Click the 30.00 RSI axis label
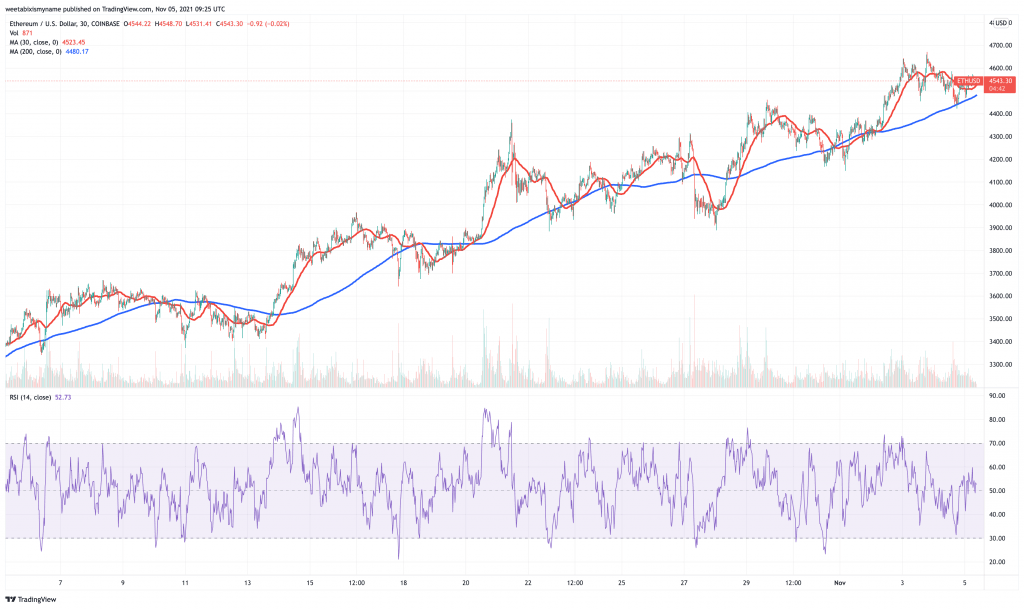 click(997, 539)
